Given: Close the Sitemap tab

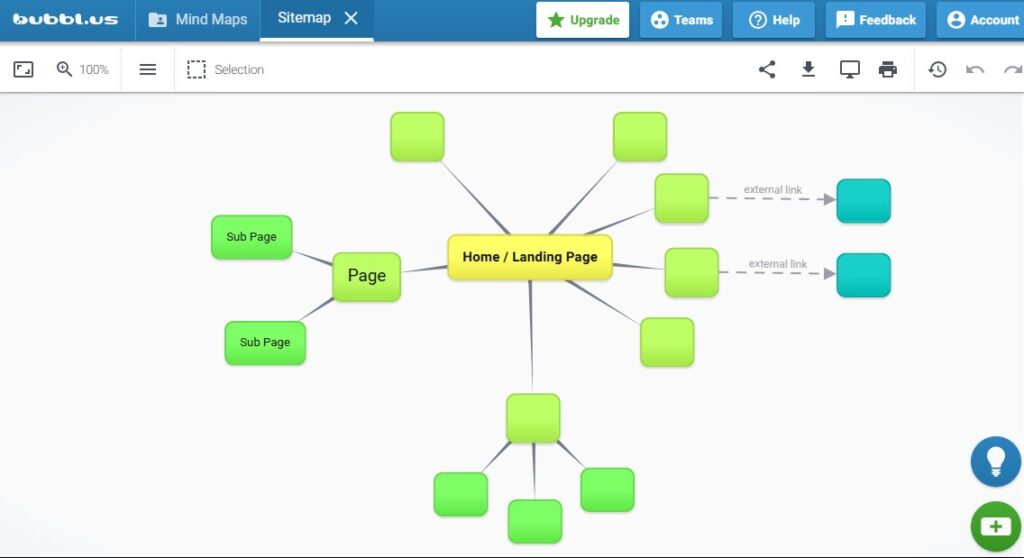Looking at the screenshot, I should (x=351, y=18).
